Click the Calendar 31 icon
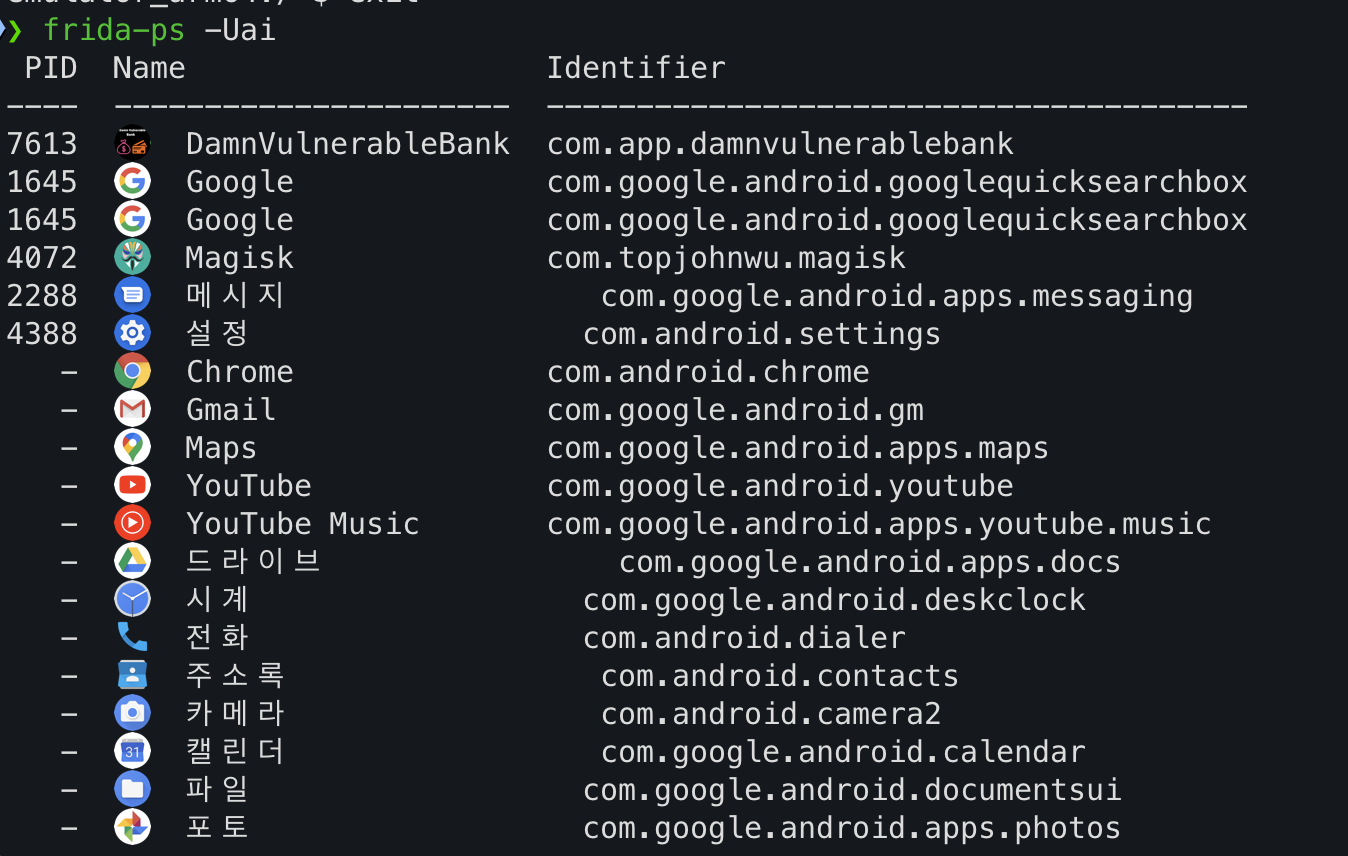Screen dimensions: 1348x856 coord(132,752)
